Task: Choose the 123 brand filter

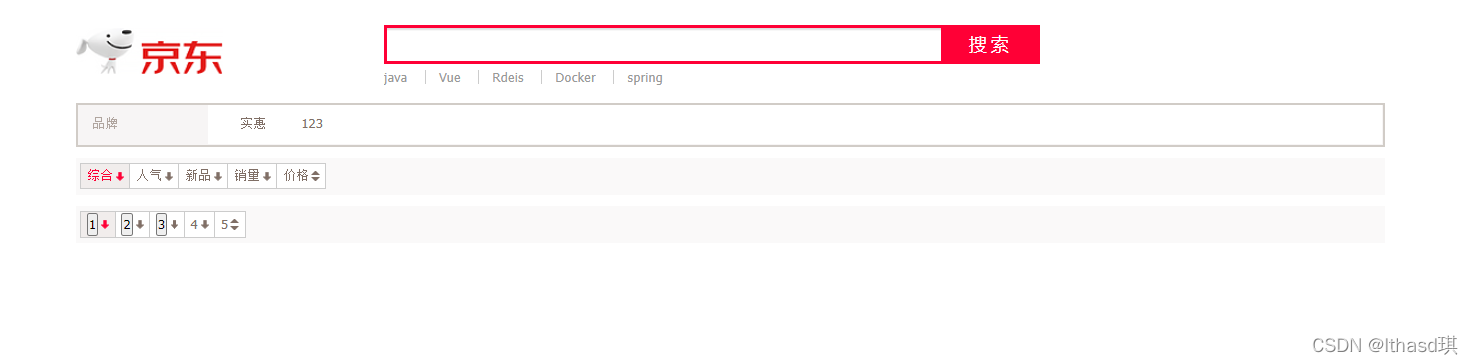Action: pyautogui.click(x=312, y=124)
